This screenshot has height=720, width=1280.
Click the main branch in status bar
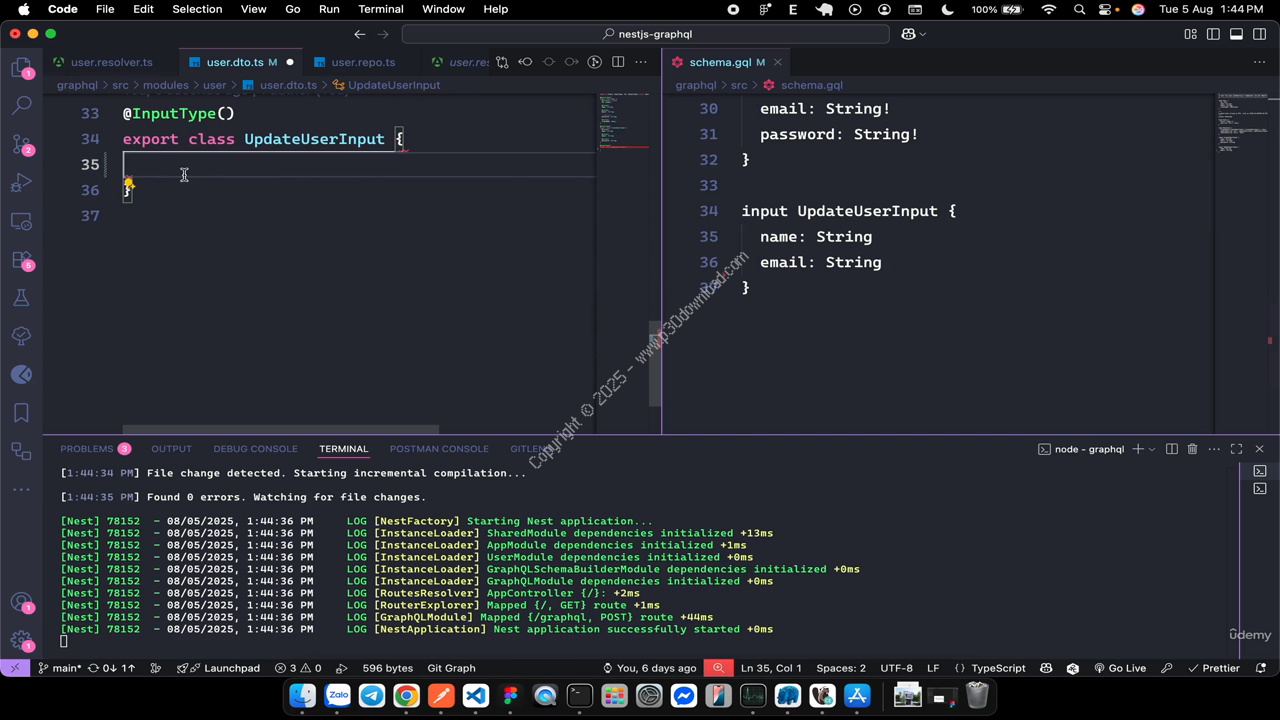click(60, 668)
